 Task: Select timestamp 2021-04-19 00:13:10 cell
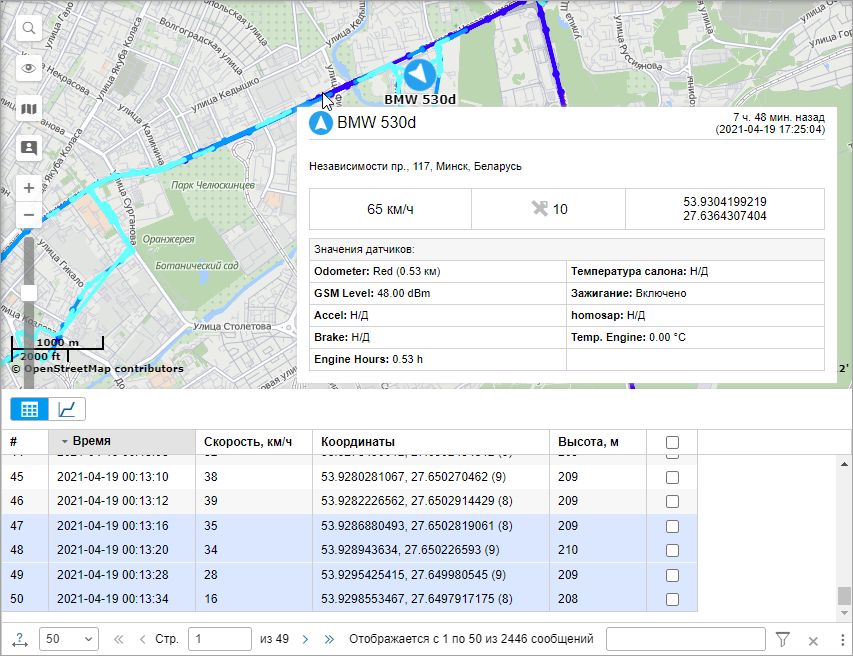pyautogui.click(x=113, y=477)
